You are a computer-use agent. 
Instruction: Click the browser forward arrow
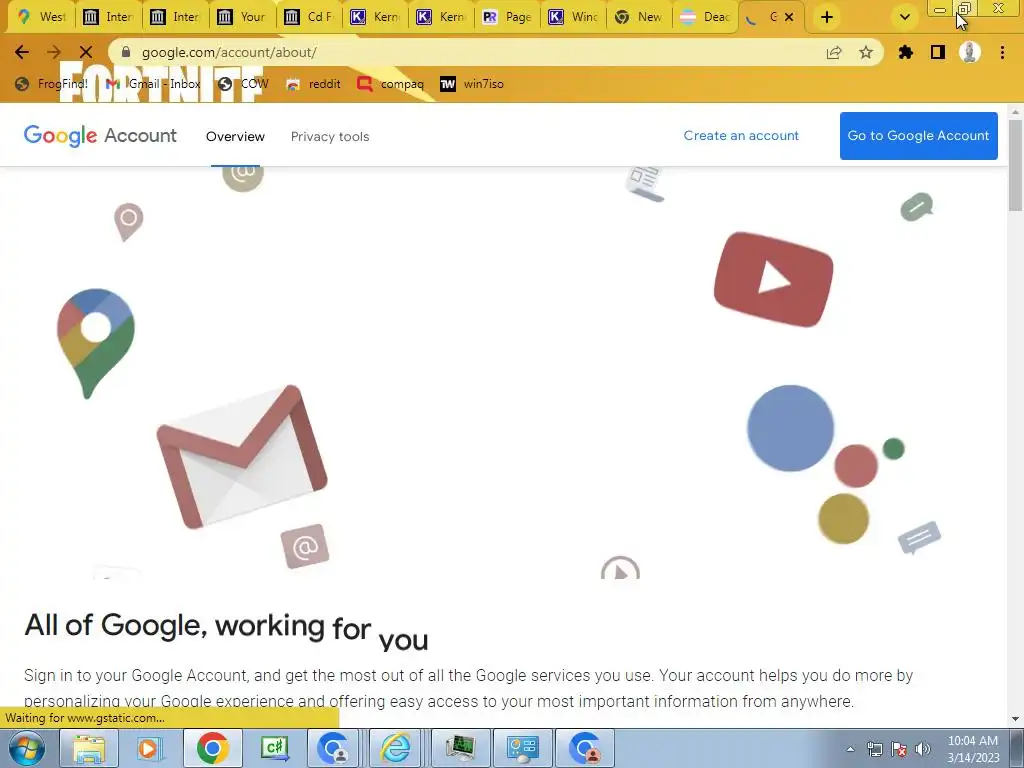click(x=54, y=52)
